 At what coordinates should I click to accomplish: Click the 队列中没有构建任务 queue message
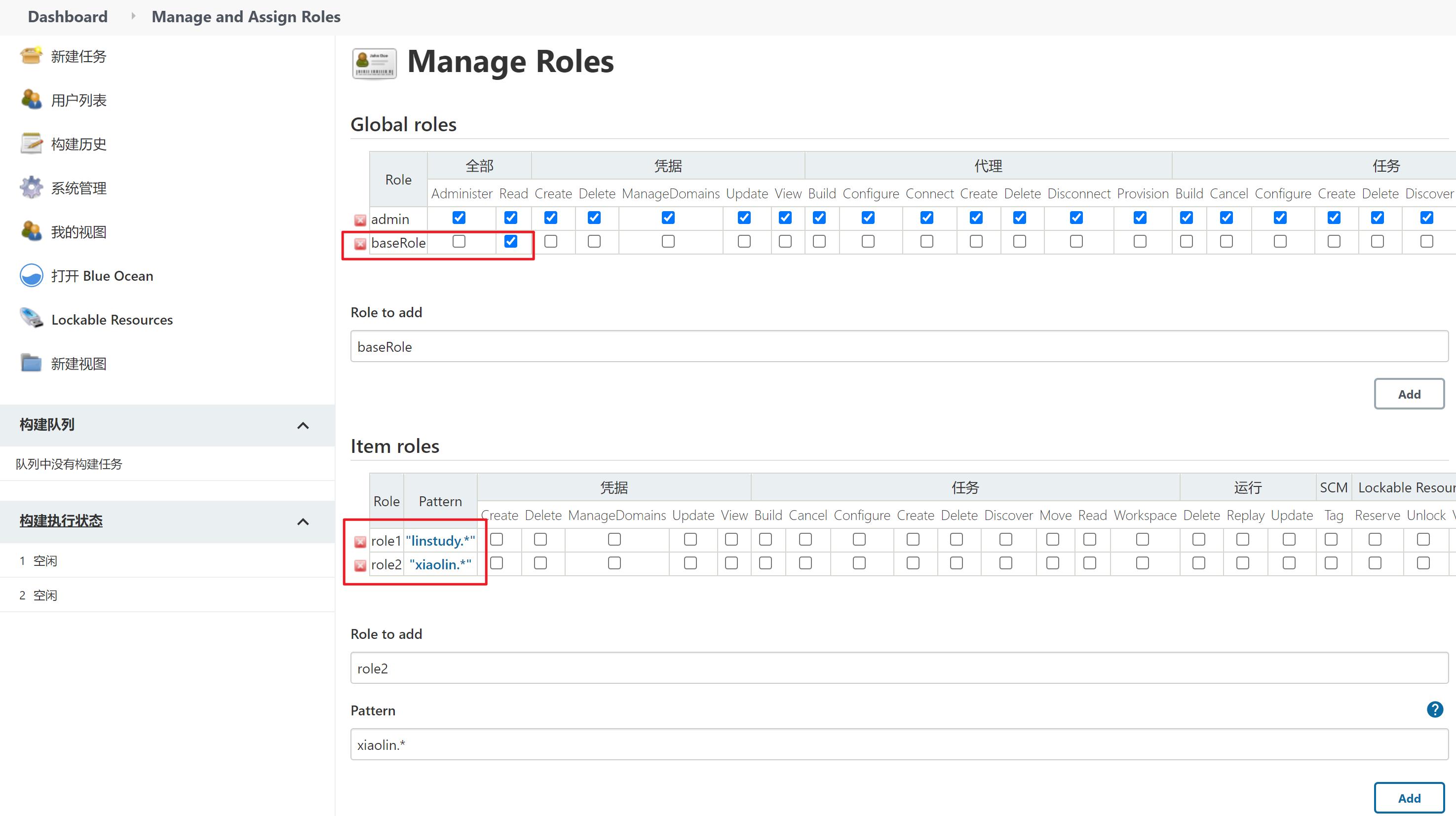coord(69,464)
